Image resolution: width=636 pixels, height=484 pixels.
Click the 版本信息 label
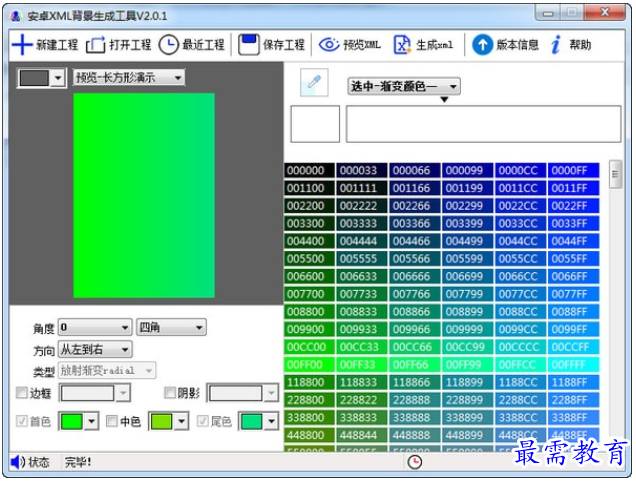point(518,45)
